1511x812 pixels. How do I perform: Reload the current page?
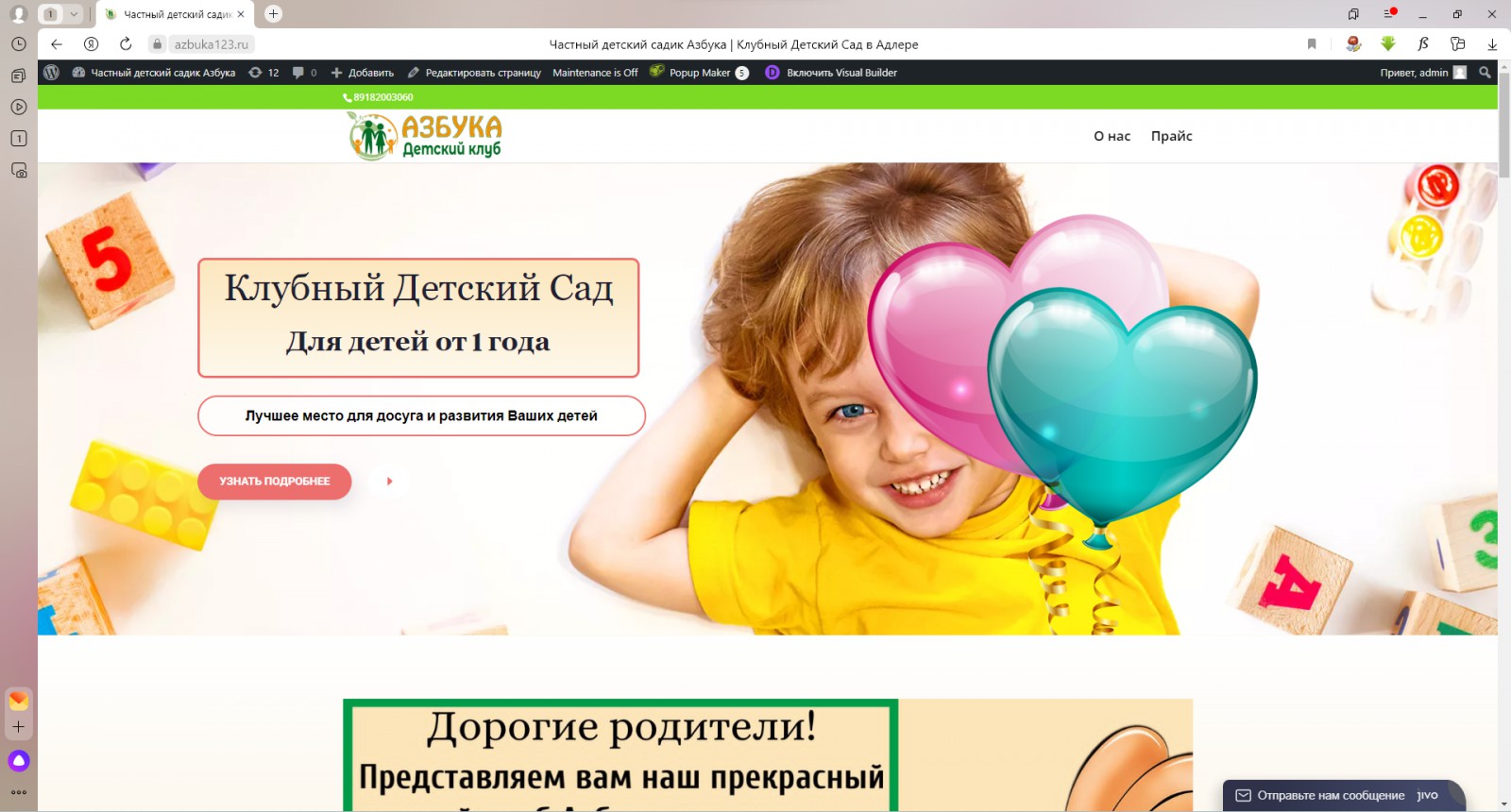126,44
